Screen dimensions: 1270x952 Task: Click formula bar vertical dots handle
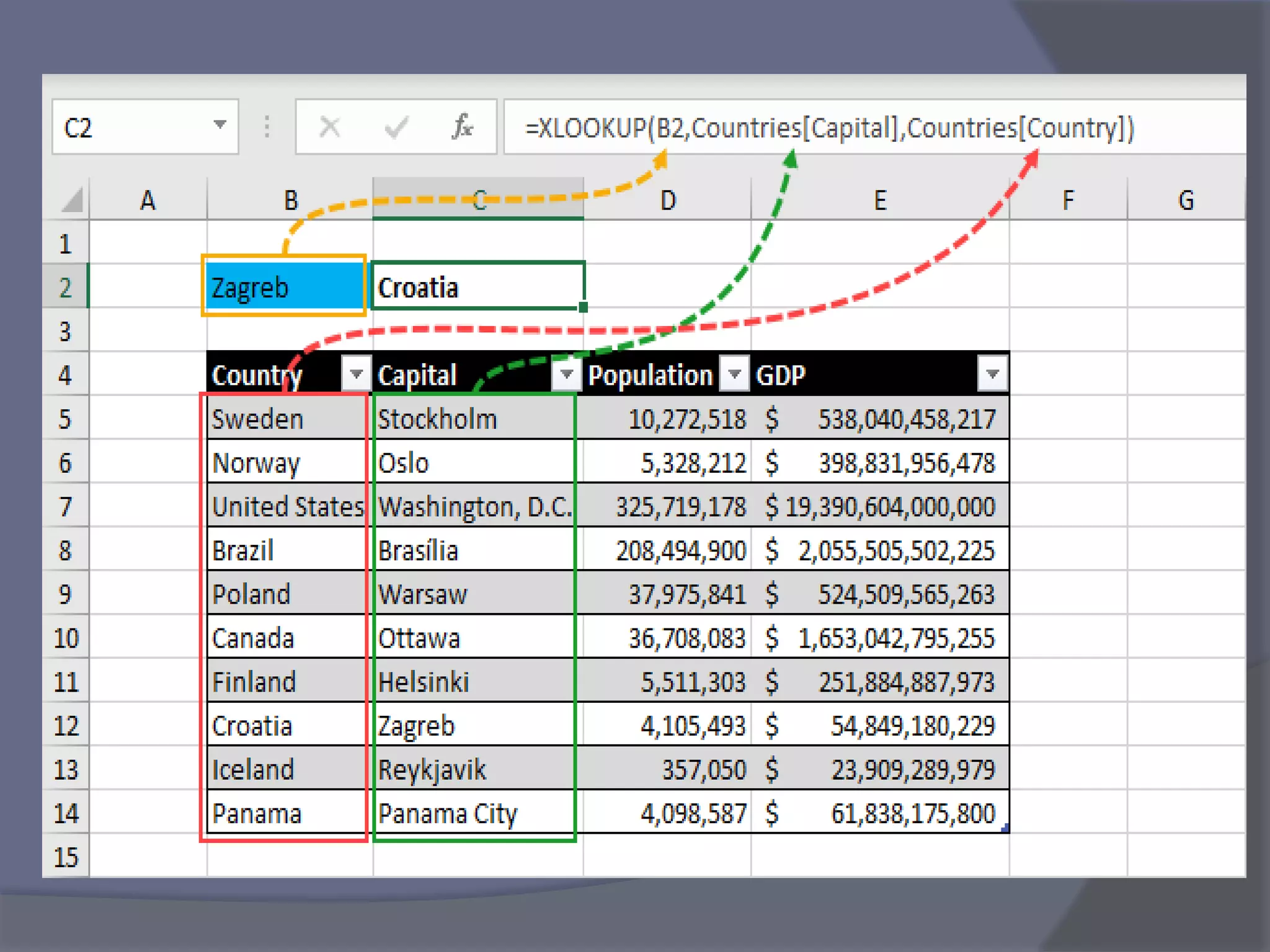click(267, 127)
